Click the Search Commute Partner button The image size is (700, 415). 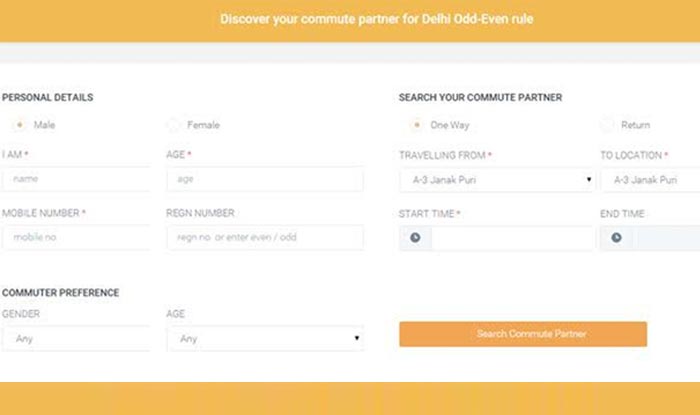pyautogui.click(x=523, y=334)
